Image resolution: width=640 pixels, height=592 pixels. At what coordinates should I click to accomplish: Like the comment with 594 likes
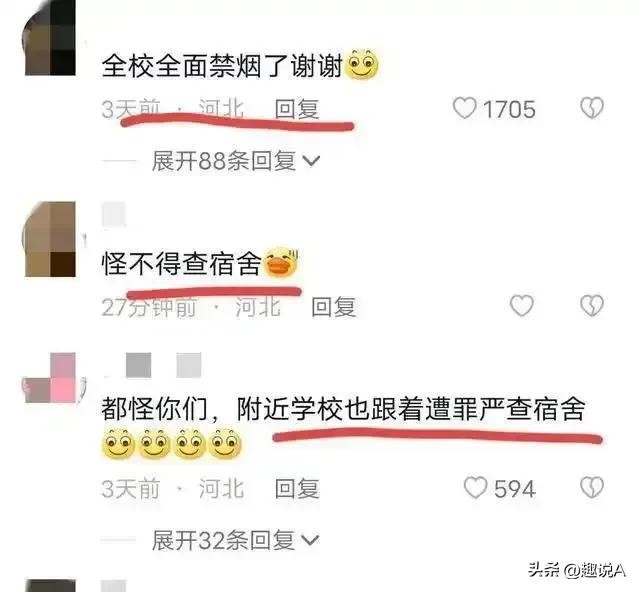point(476,487)
